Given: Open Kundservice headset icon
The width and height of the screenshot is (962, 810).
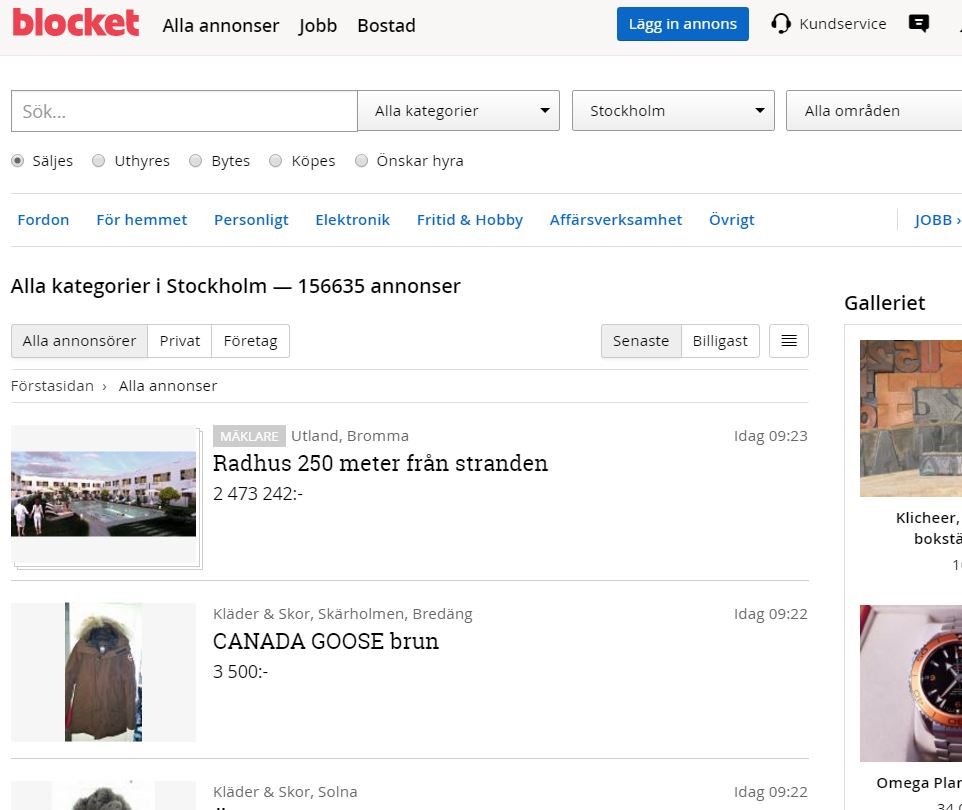Looking at the screenshot, I should tap(780, 24).
